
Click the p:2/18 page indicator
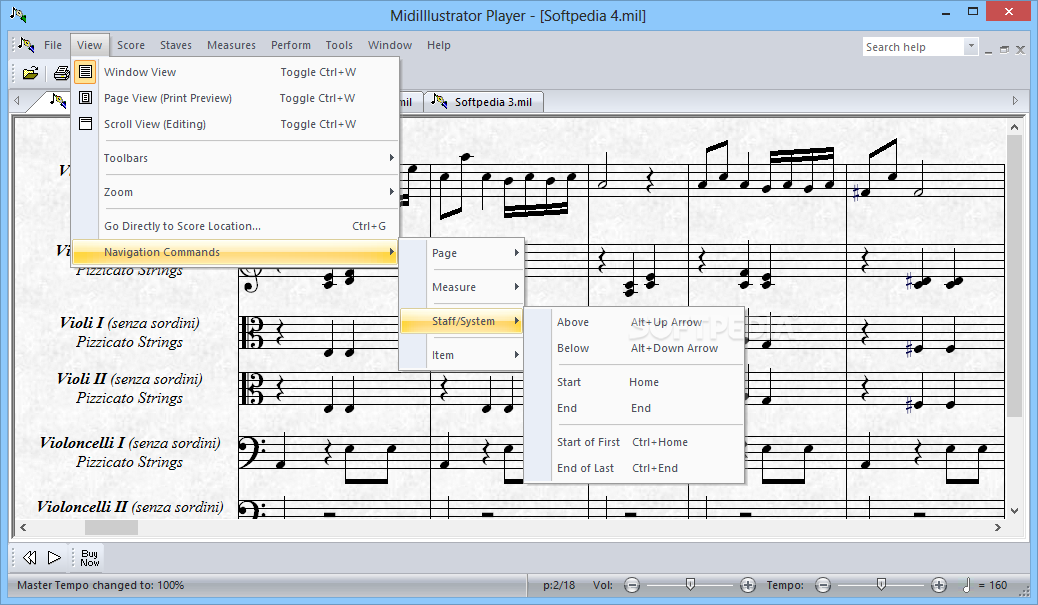pyautogui.click(x=559, y=585)
